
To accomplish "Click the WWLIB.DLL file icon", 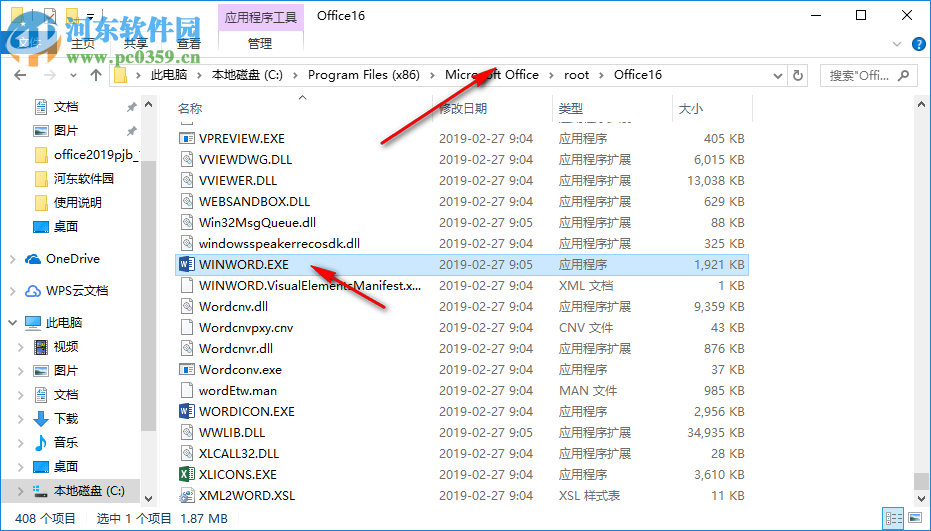I will [187, 432].
